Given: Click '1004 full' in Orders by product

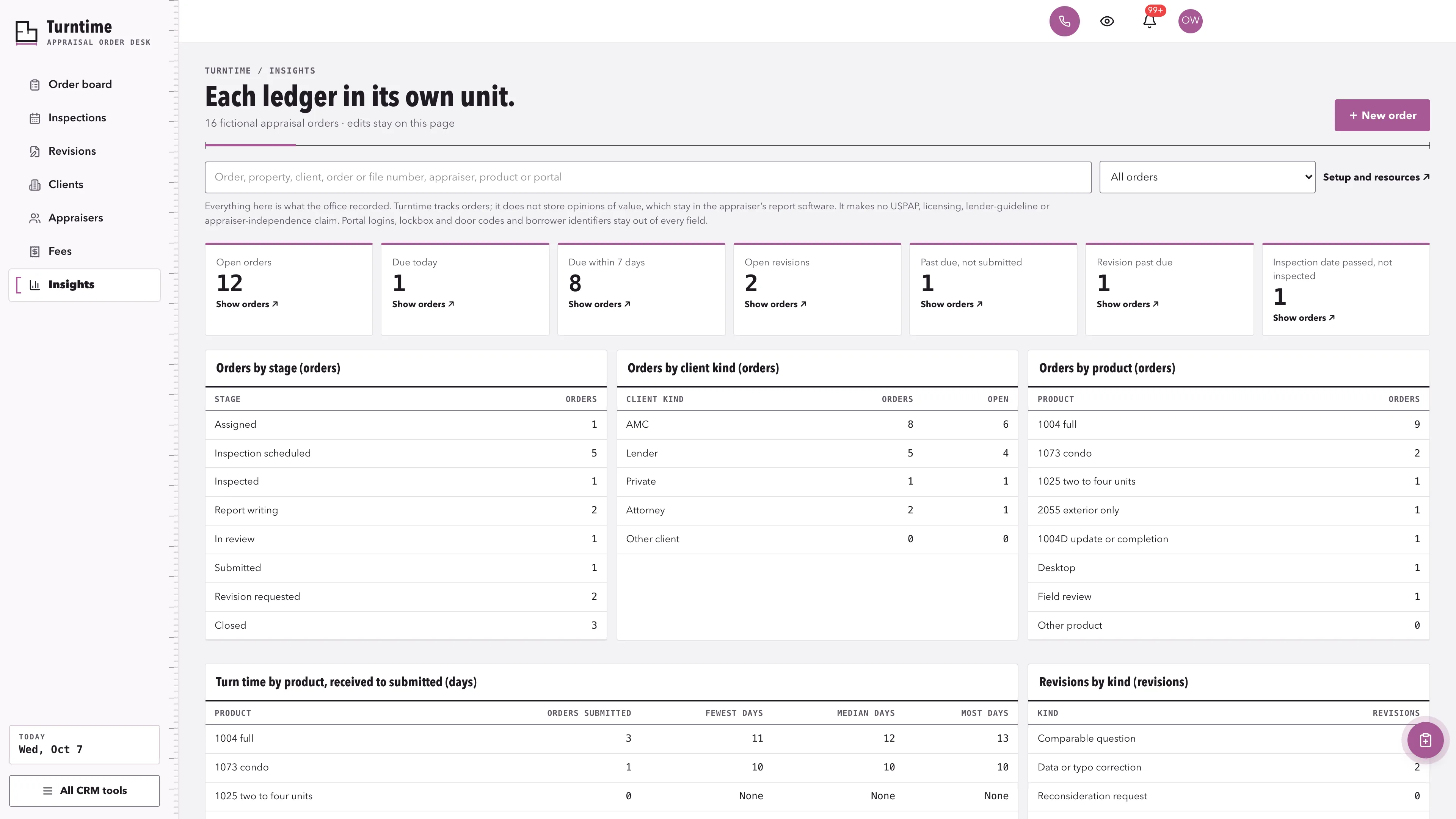Looking at the screenshot, I should pyautogui.click(x=1229, y=425).
